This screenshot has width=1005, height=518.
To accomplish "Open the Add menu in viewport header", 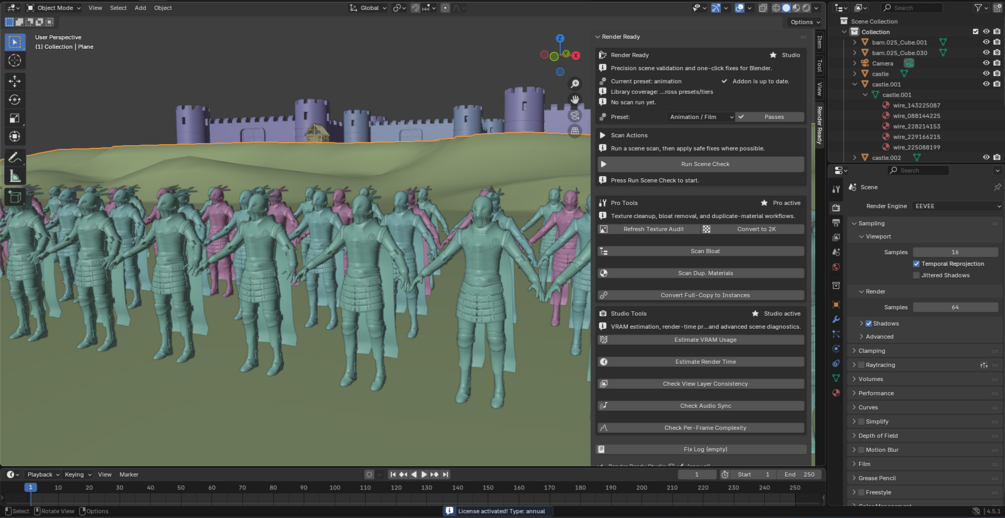I will tap(140, 8).
